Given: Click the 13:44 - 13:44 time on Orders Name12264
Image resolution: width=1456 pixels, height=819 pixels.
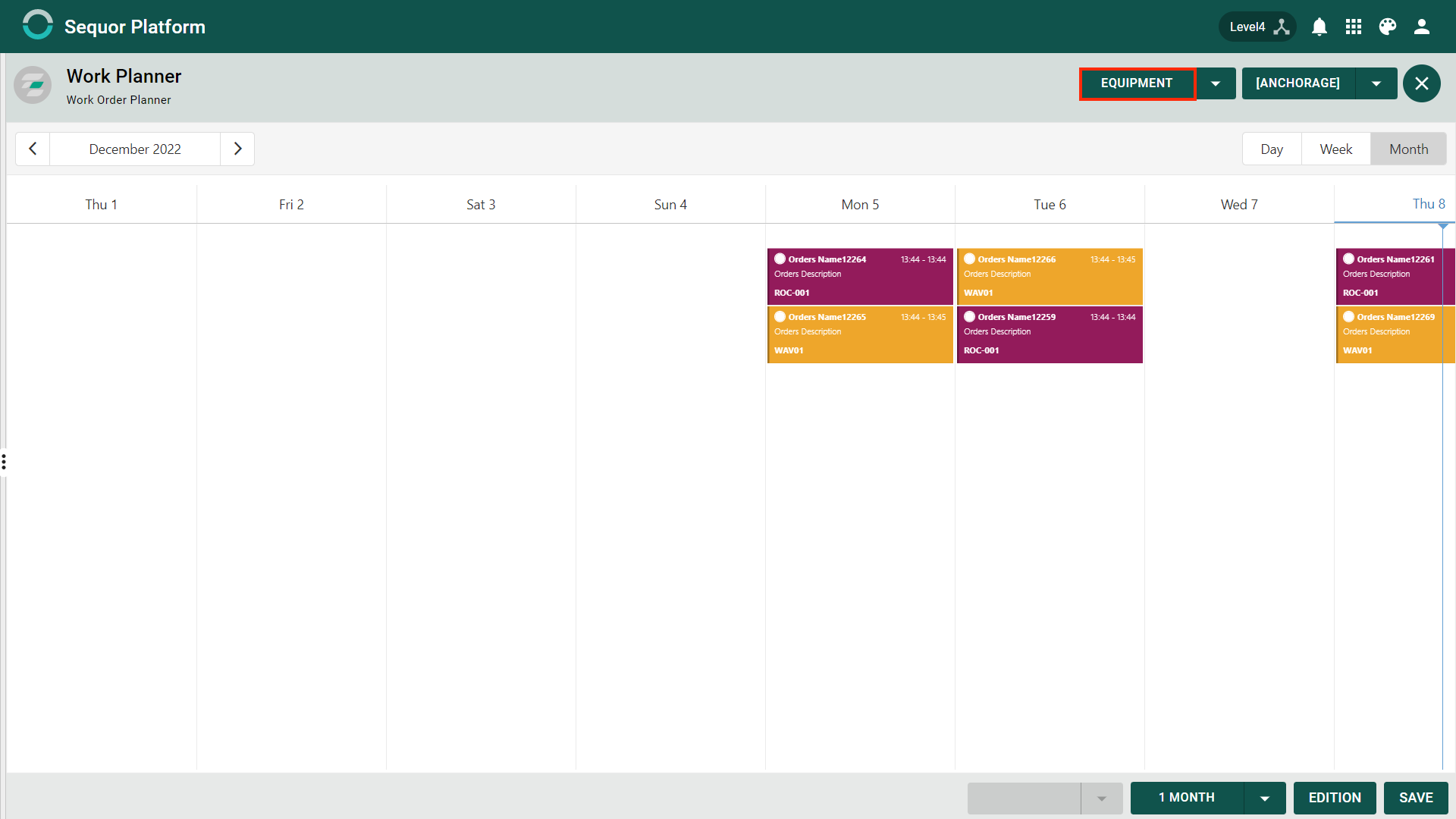Looking at the screenshot, I should (923, 259).
